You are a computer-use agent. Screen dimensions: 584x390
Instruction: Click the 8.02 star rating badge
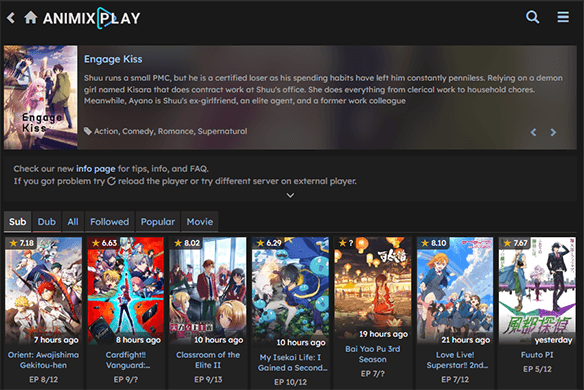[187, 243]
